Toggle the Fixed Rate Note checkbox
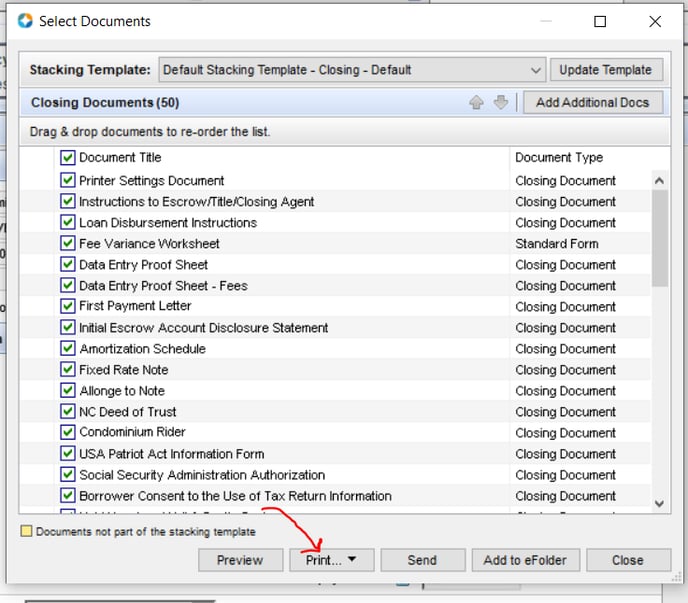Viewport: 688px width, 603px height. (68, 370)
